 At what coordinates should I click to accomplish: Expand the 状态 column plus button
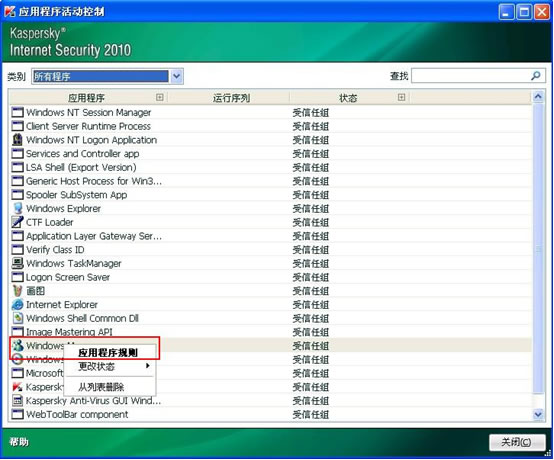coord(401,97)
